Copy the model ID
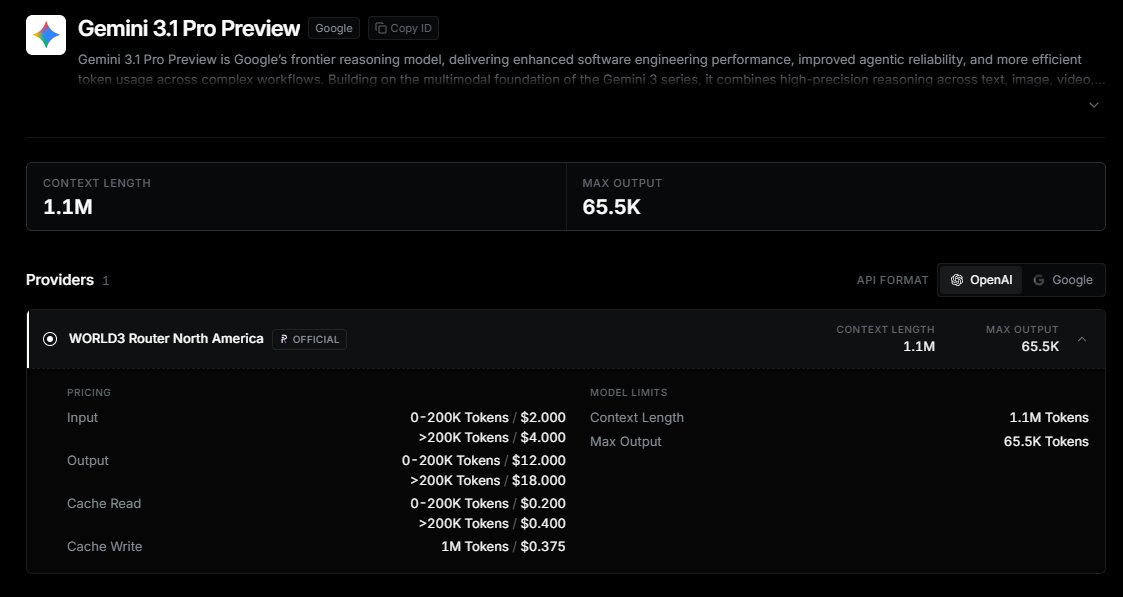1123x597 pixels. (403, 28)
